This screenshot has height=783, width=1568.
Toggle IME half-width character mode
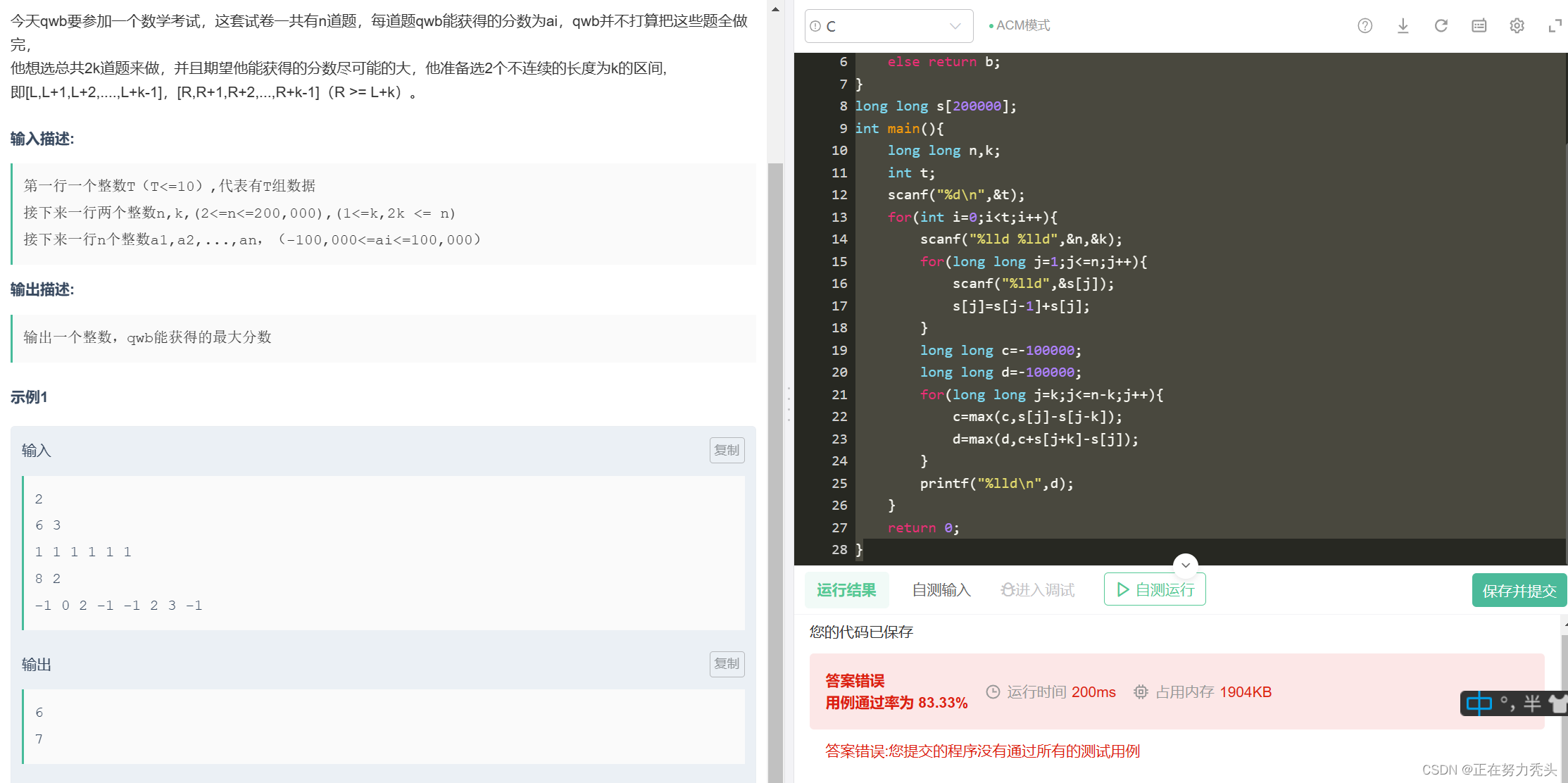[x=1532, y=703]
